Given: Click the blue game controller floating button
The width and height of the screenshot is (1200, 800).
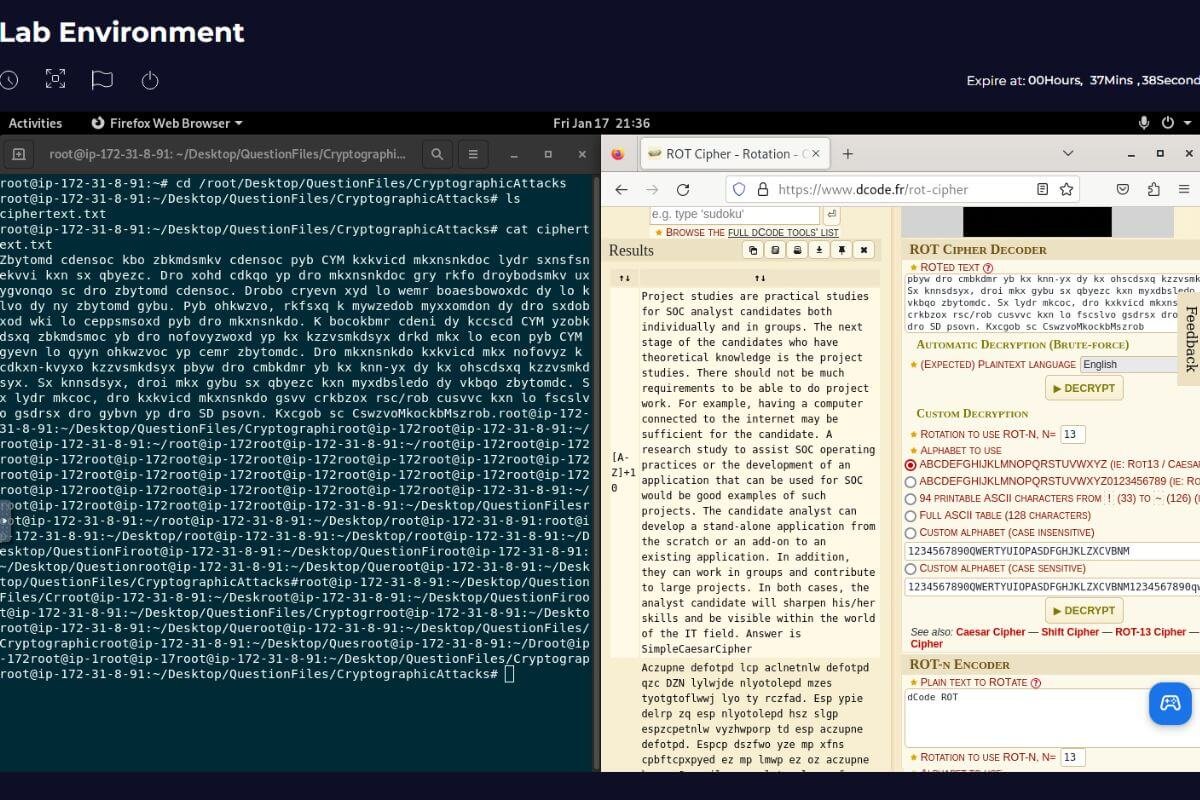Looking at the screenshot, I should (x=1170, y=703).
